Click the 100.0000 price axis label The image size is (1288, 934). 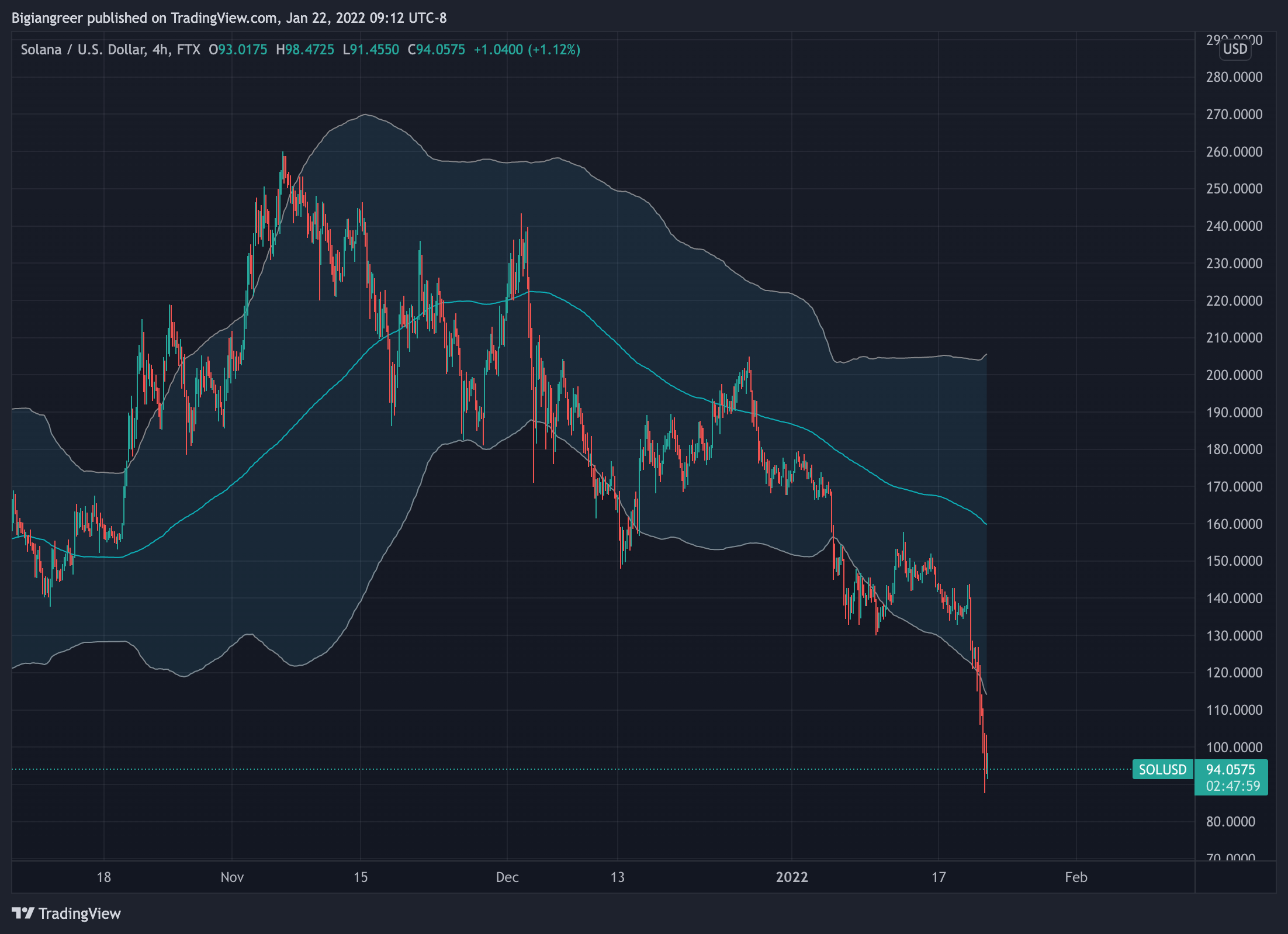tap(1234, 747)
